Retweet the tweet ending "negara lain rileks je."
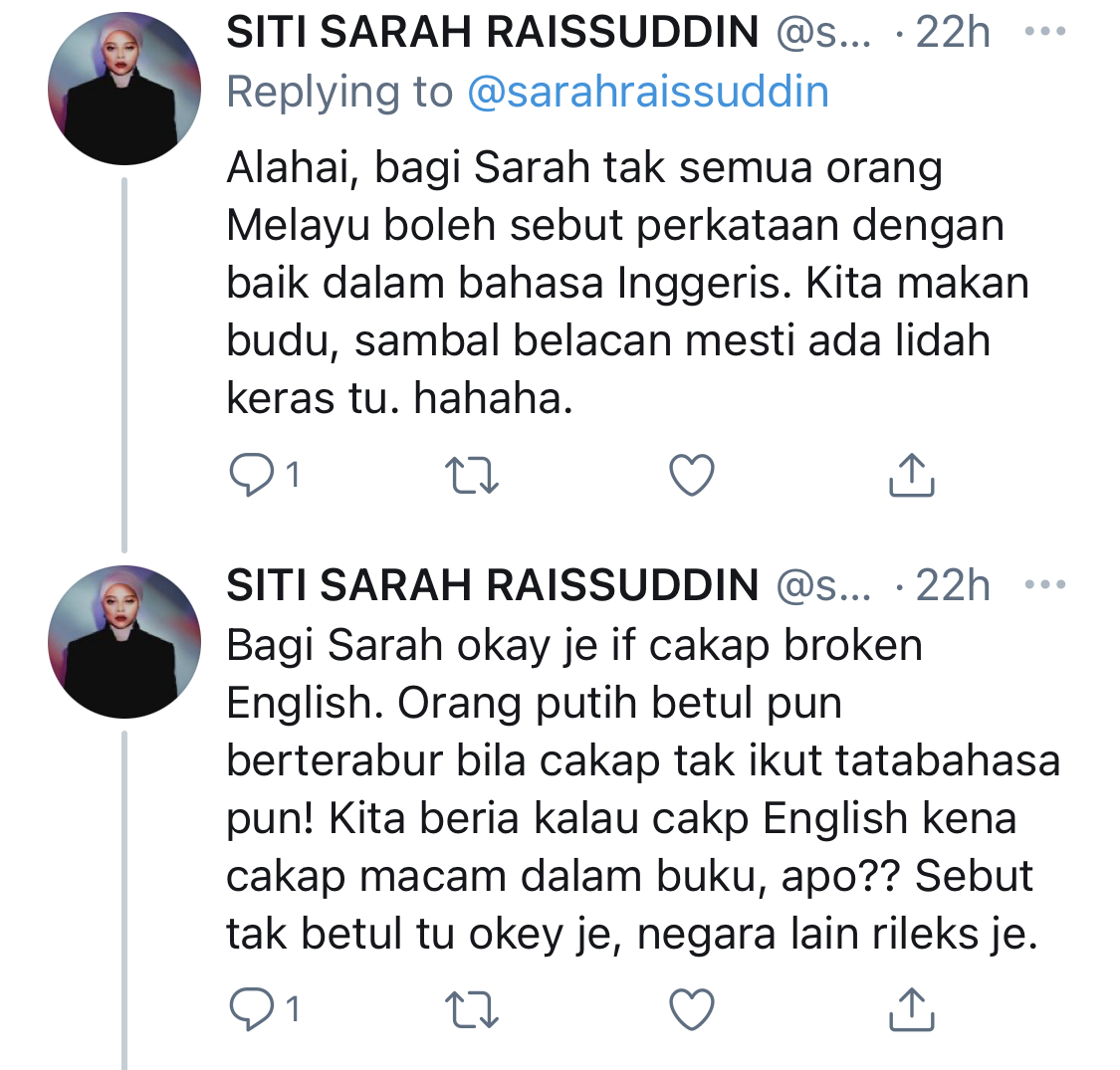1120x1070 pixels. click(472, 1011)
